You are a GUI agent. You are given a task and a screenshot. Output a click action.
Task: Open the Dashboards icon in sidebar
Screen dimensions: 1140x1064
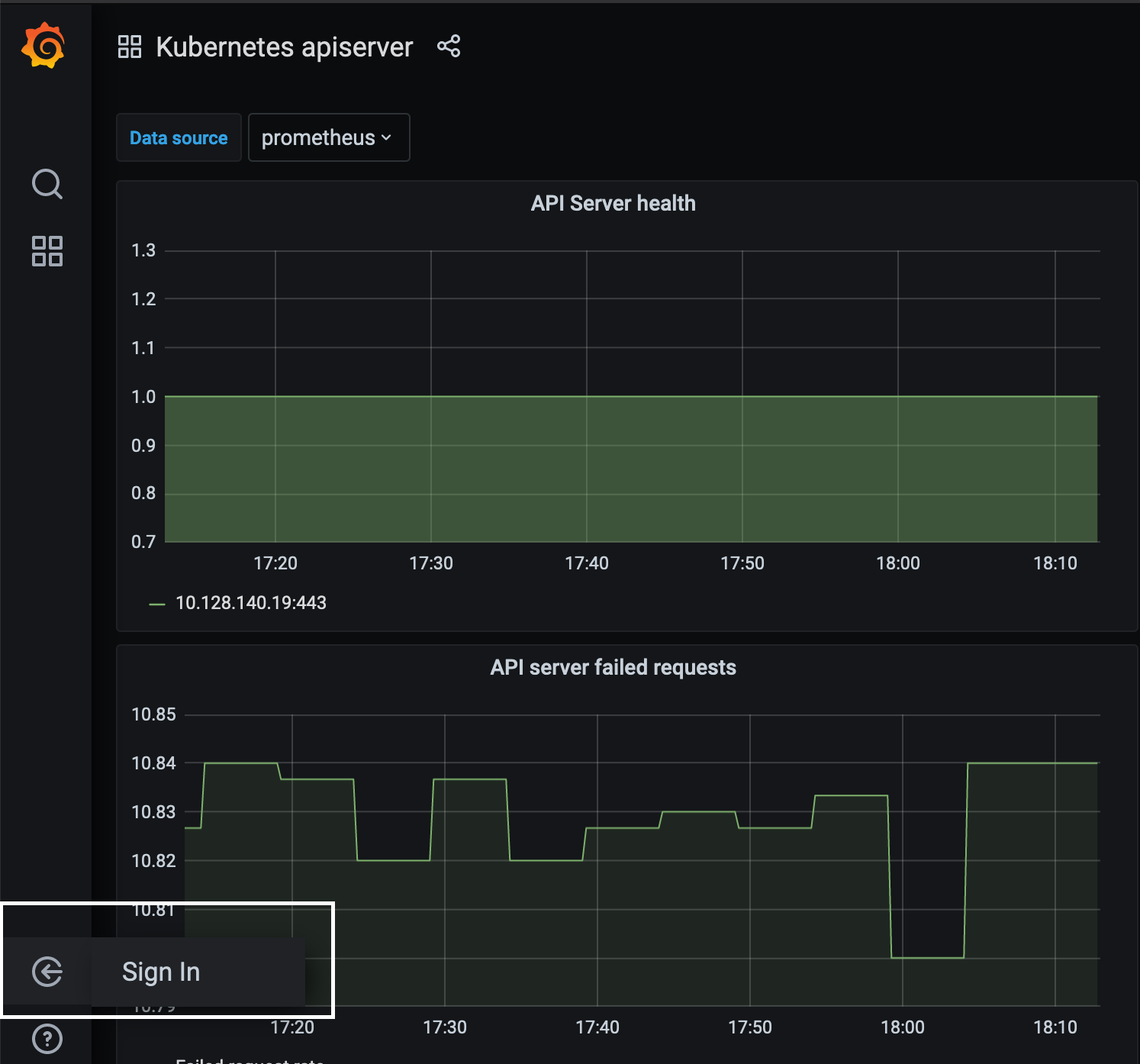click(47, 251)
